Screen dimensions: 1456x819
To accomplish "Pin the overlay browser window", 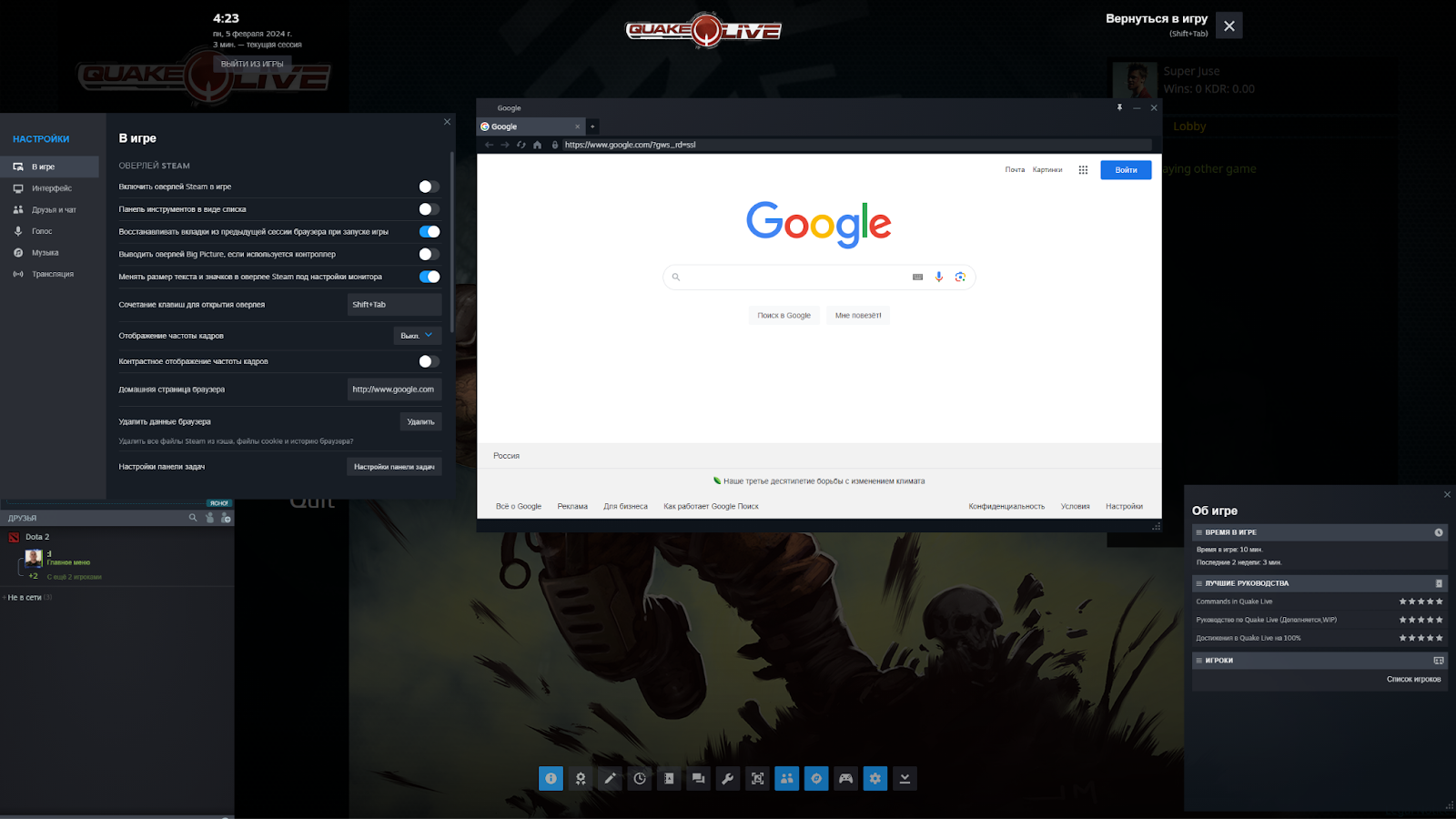I will point(1119,107).
